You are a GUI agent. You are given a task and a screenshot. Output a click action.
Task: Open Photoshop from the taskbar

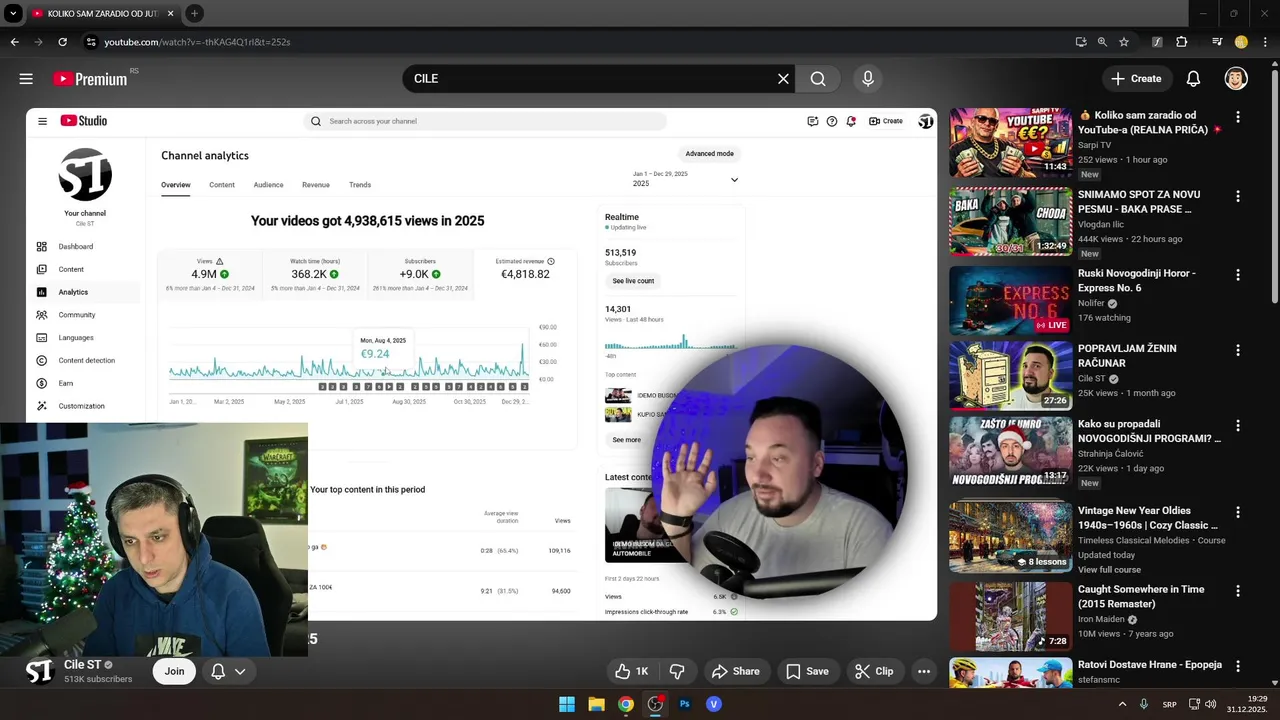coord(685,704)
